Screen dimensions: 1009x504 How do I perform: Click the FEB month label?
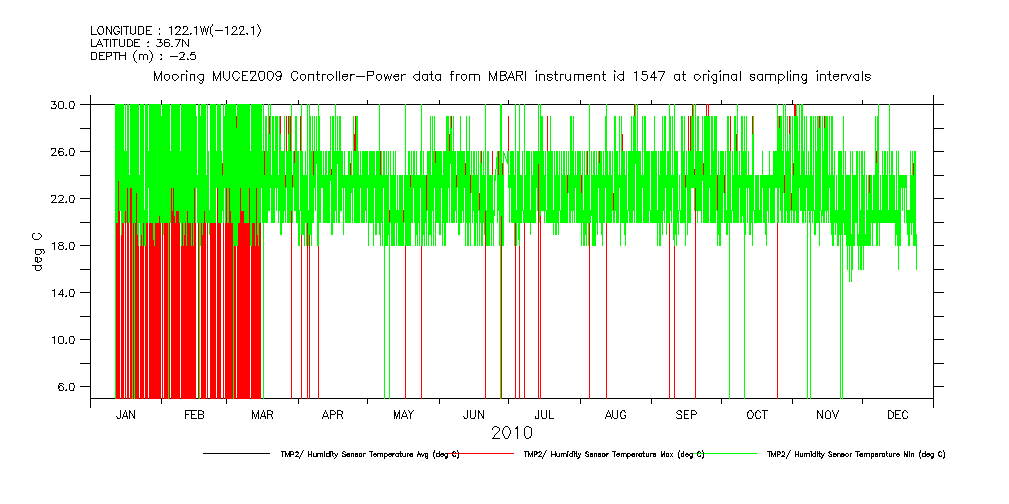[195, 414]
